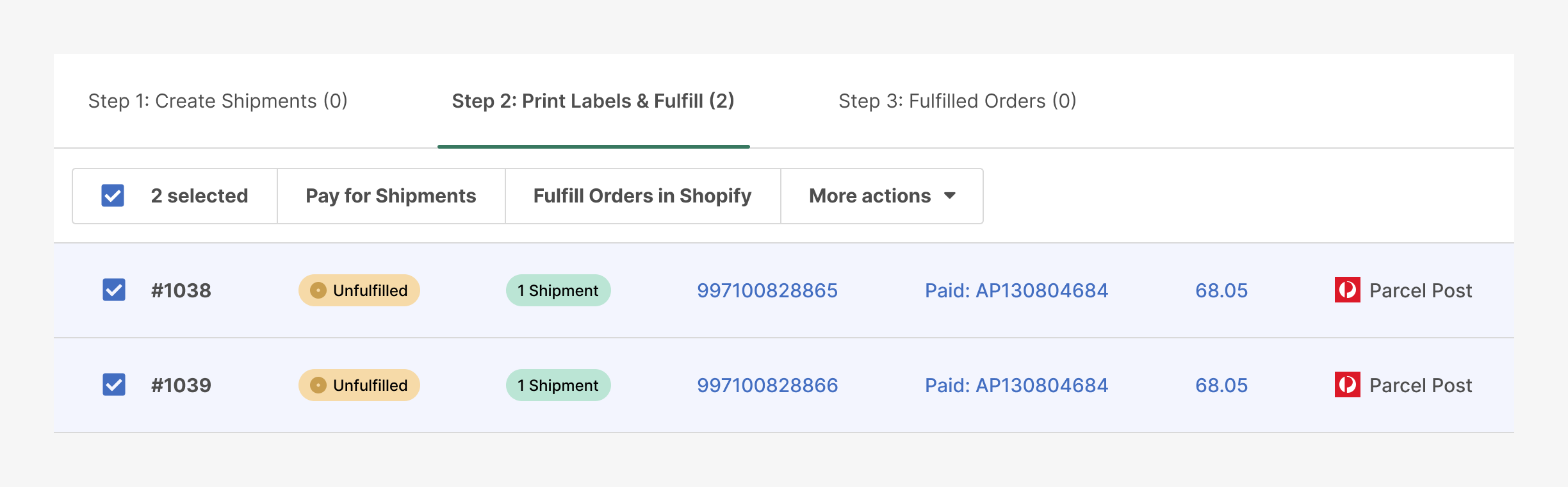The height and width of the screenshot is (487, 1568).
Task: Uncheck the select-all checkbox showing 2 selected
Action: [113, 196]
